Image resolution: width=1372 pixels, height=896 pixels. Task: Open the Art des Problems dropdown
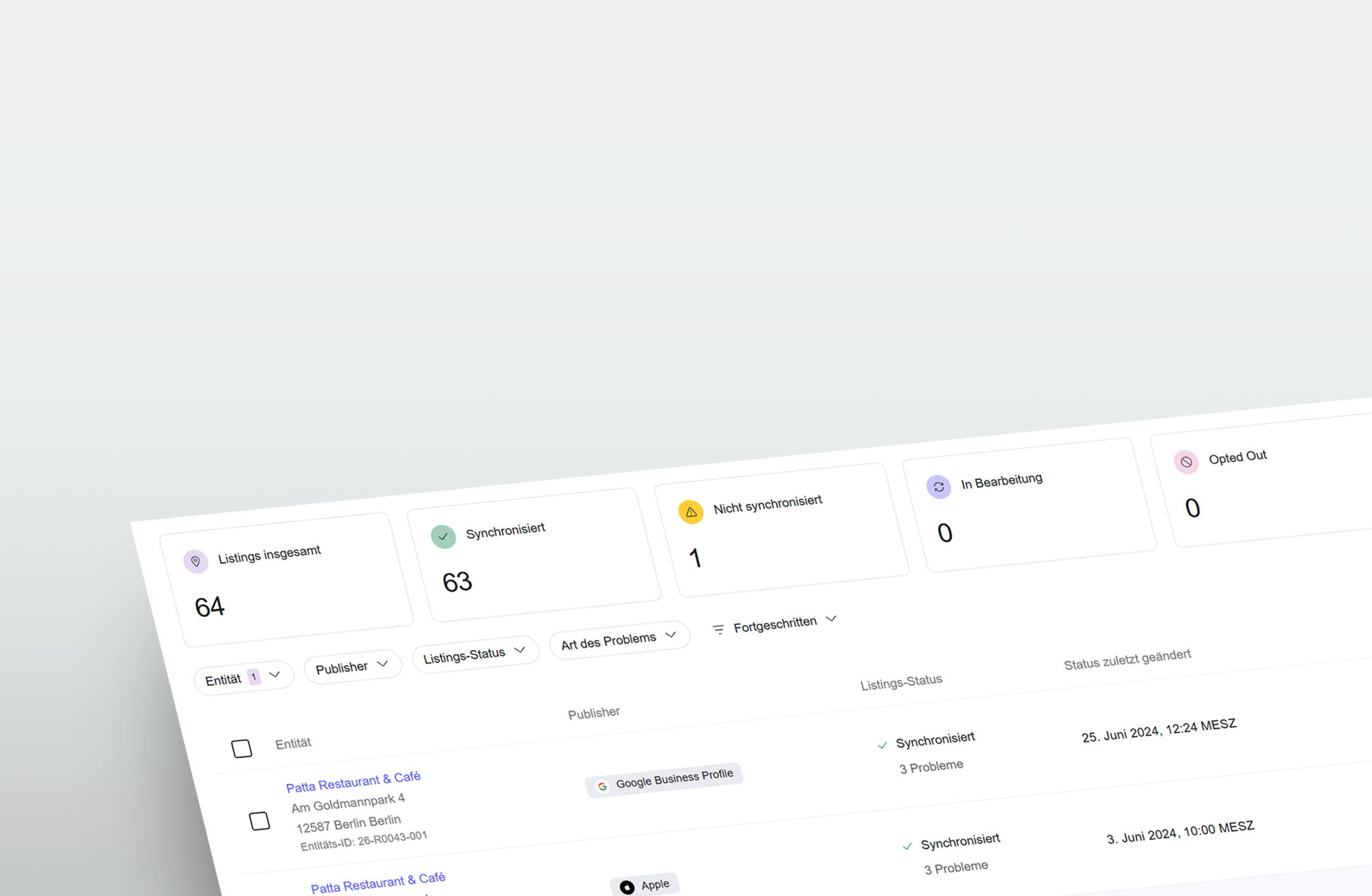pyautogui.click(x=619, y=639)
